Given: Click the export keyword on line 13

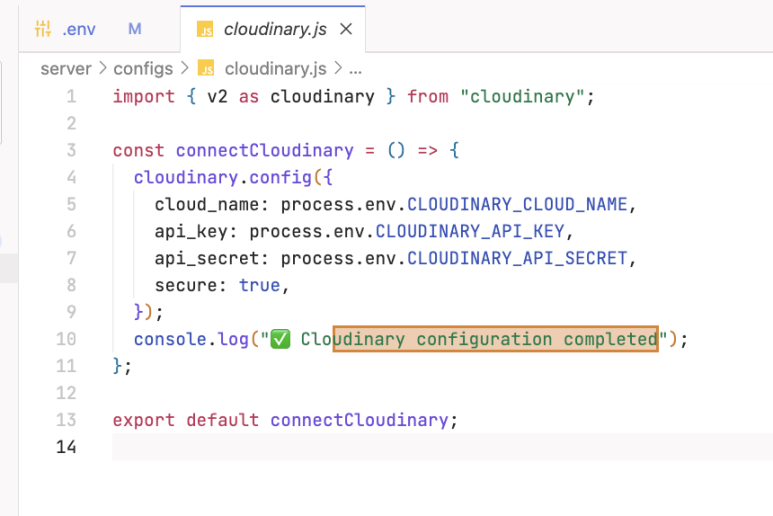Looking at the screenshot, I should (x=144, y=420).
